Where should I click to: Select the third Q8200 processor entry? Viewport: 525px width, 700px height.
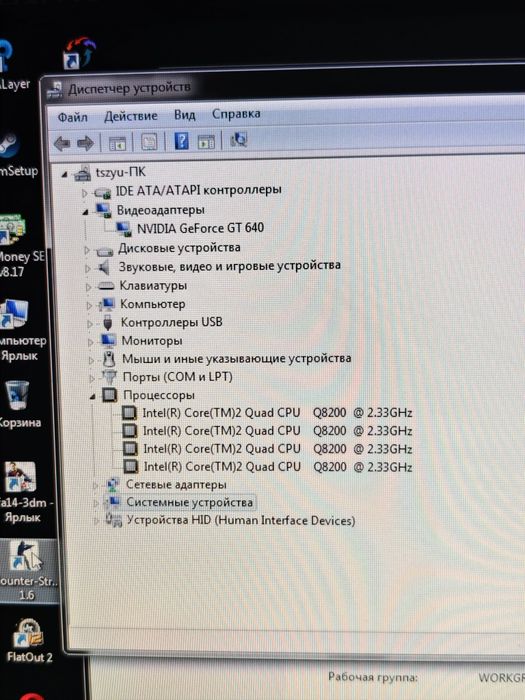point(277,449)
